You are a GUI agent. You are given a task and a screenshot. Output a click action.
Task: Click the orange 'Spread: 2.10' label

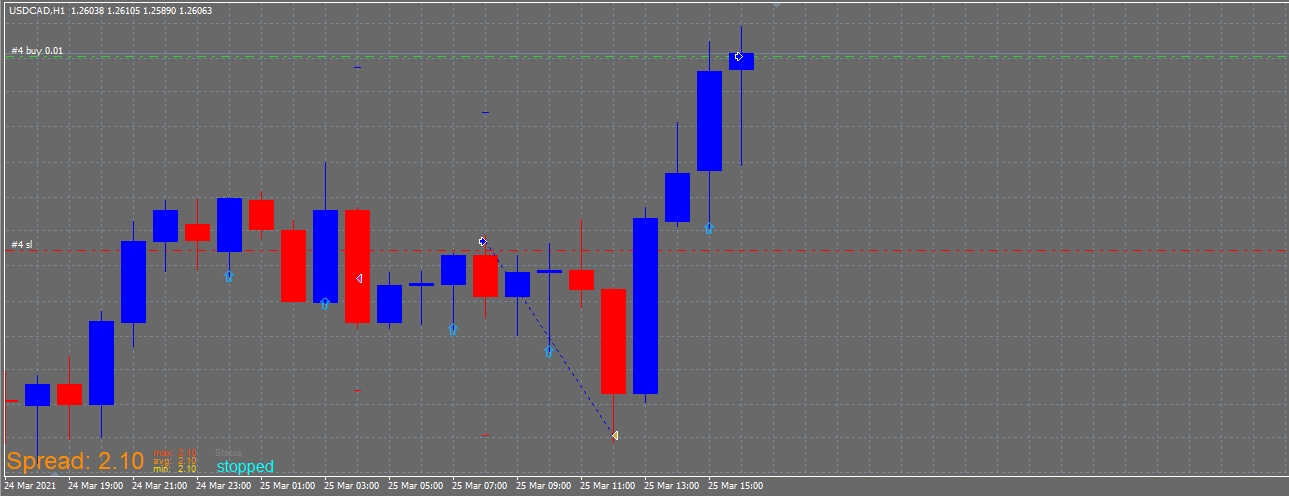(75, 461)
